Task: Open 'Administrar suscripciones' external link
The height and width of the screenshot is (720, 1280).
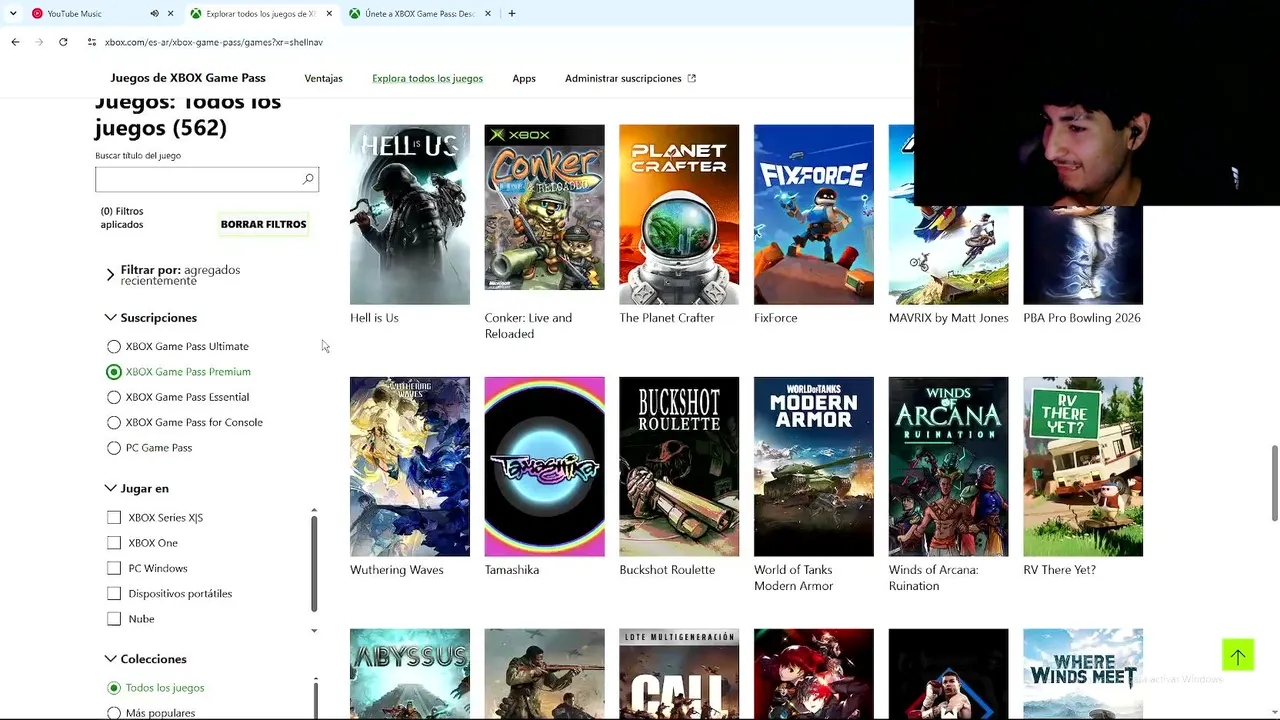Action: [x=630, y=78]
